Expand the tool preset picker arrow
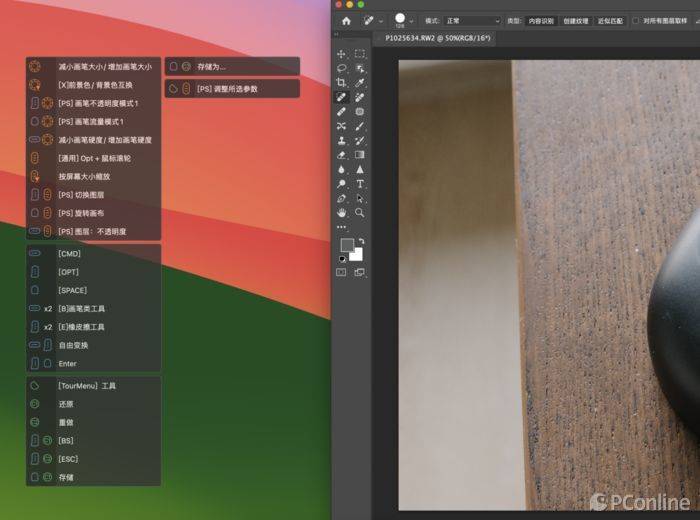This screenshot has height=520, width=700. 381,20
